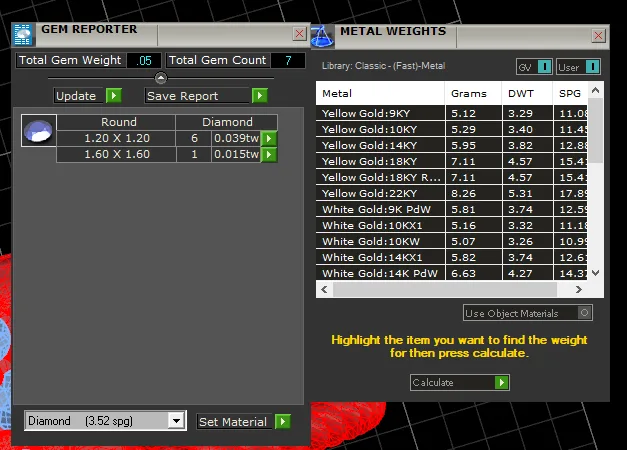
Task: Click green arrow on 0.039tw row
Action: 269,138
